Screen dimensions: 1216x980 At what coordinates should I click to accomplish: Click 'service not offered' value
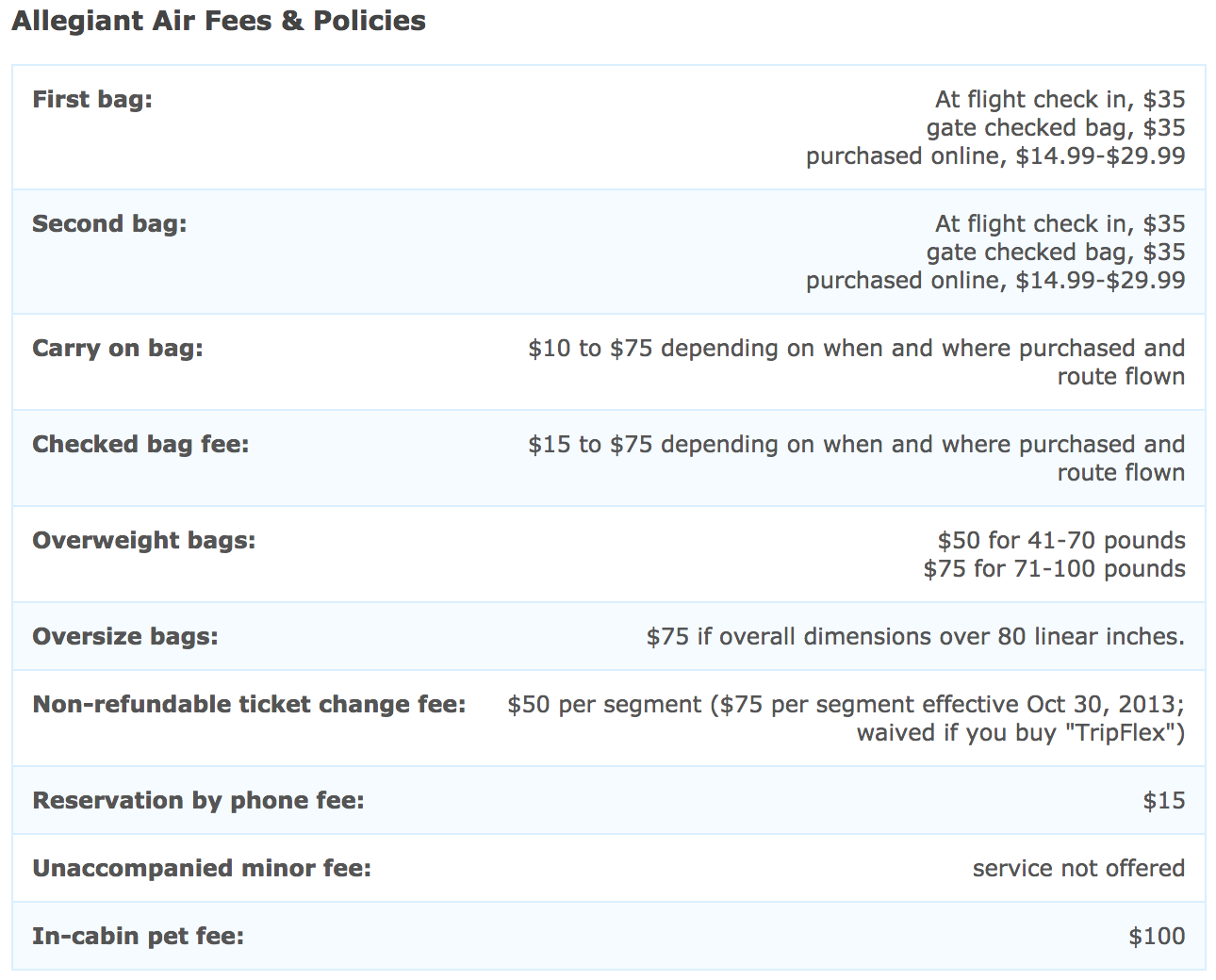tap(1078, 868)
